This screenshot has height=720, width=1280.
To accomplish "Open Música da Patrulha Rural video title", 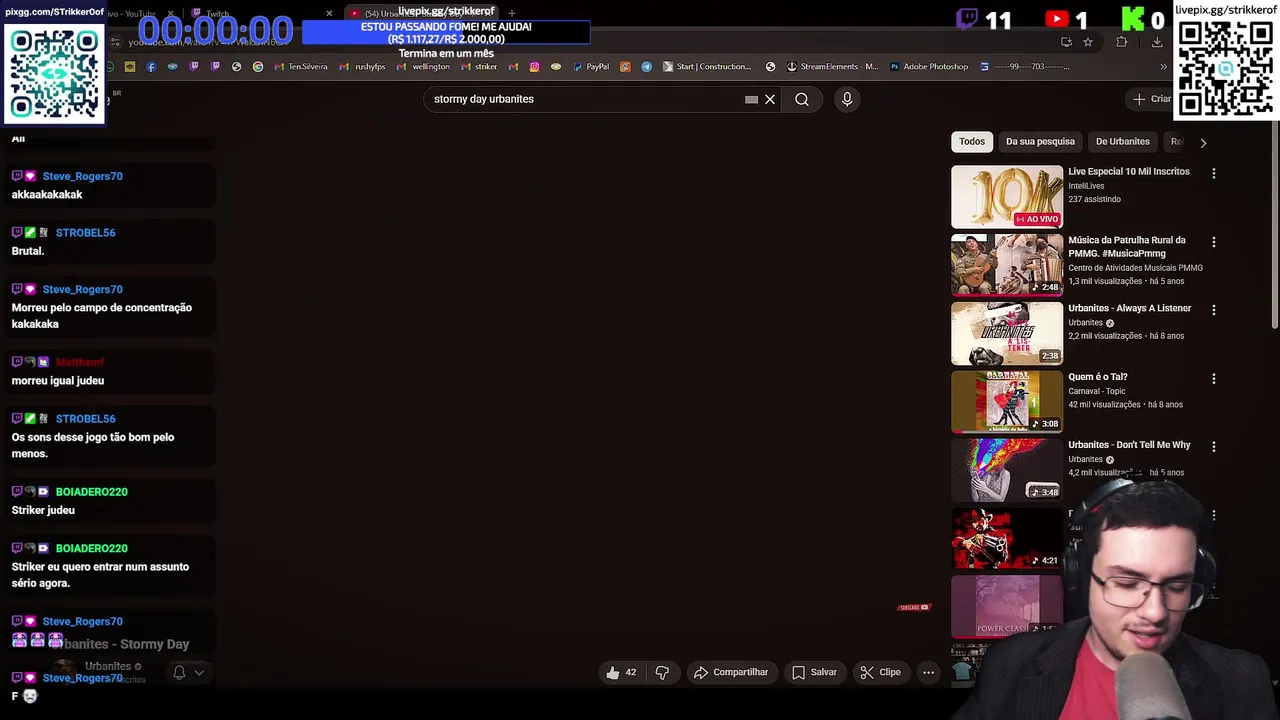I will 1127,246.
